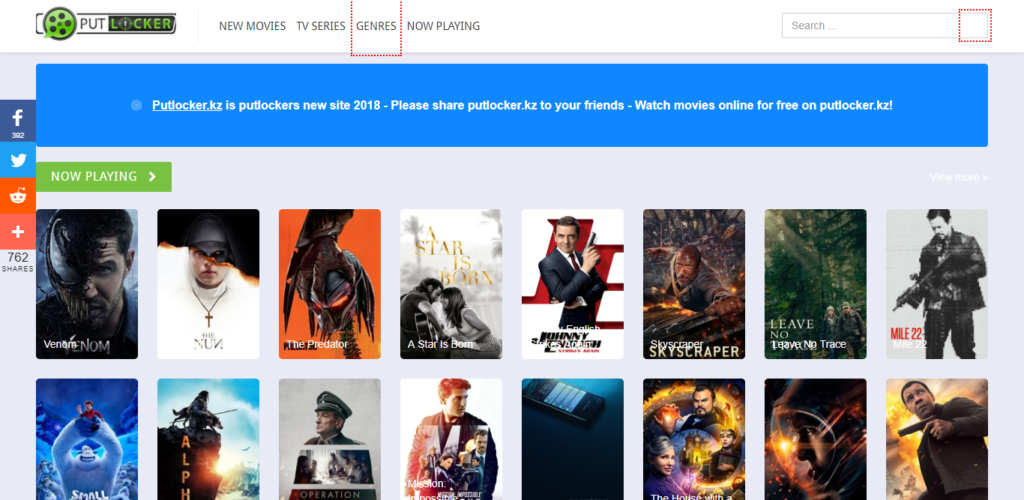This screenshot has height=500, width=1024.
Task: Open The Nun movie poster
Action: 208,284
